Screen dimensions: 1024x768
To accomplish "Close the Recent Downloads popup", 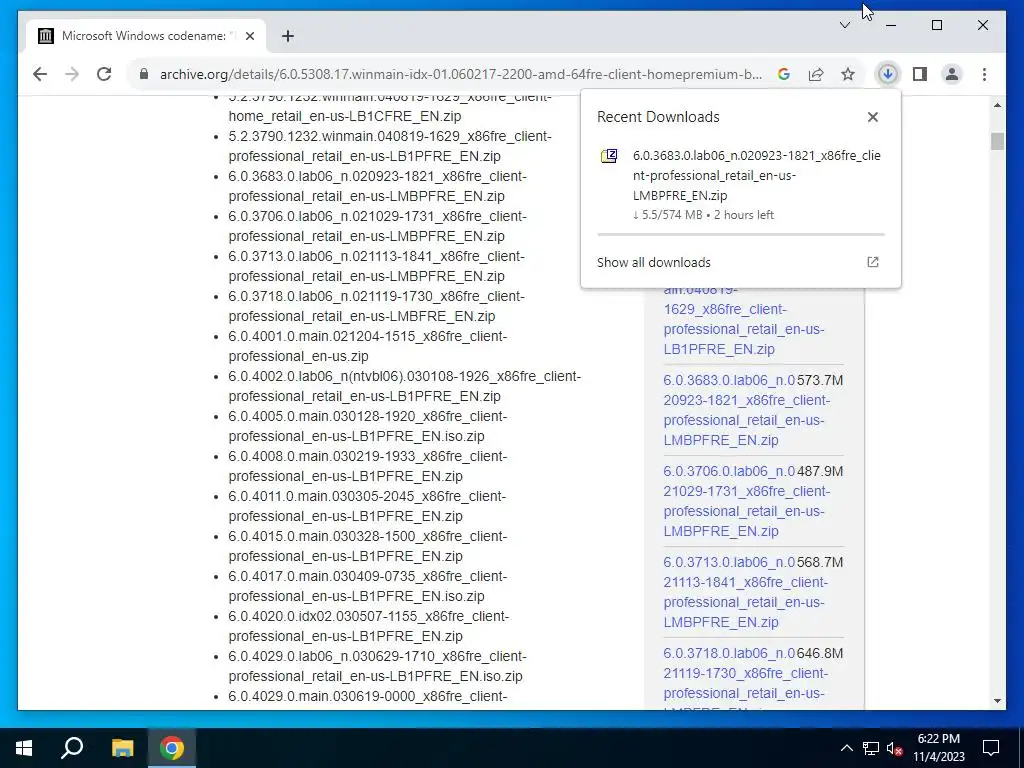I will [872, 117].
